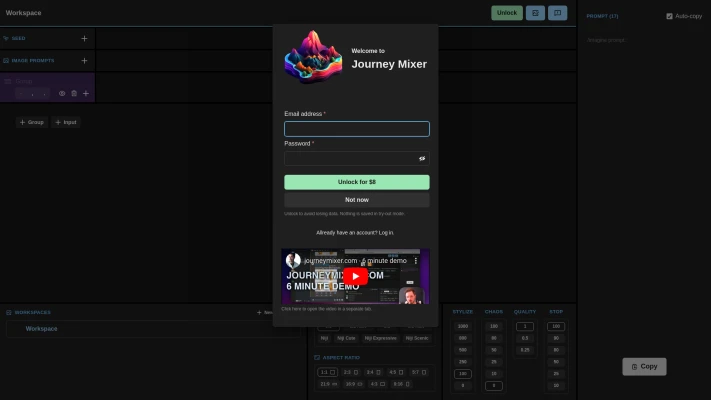This screenshot has width=711, height=400.
Task: Select the Niji Cute style option
Action: (x=346, y=338)
